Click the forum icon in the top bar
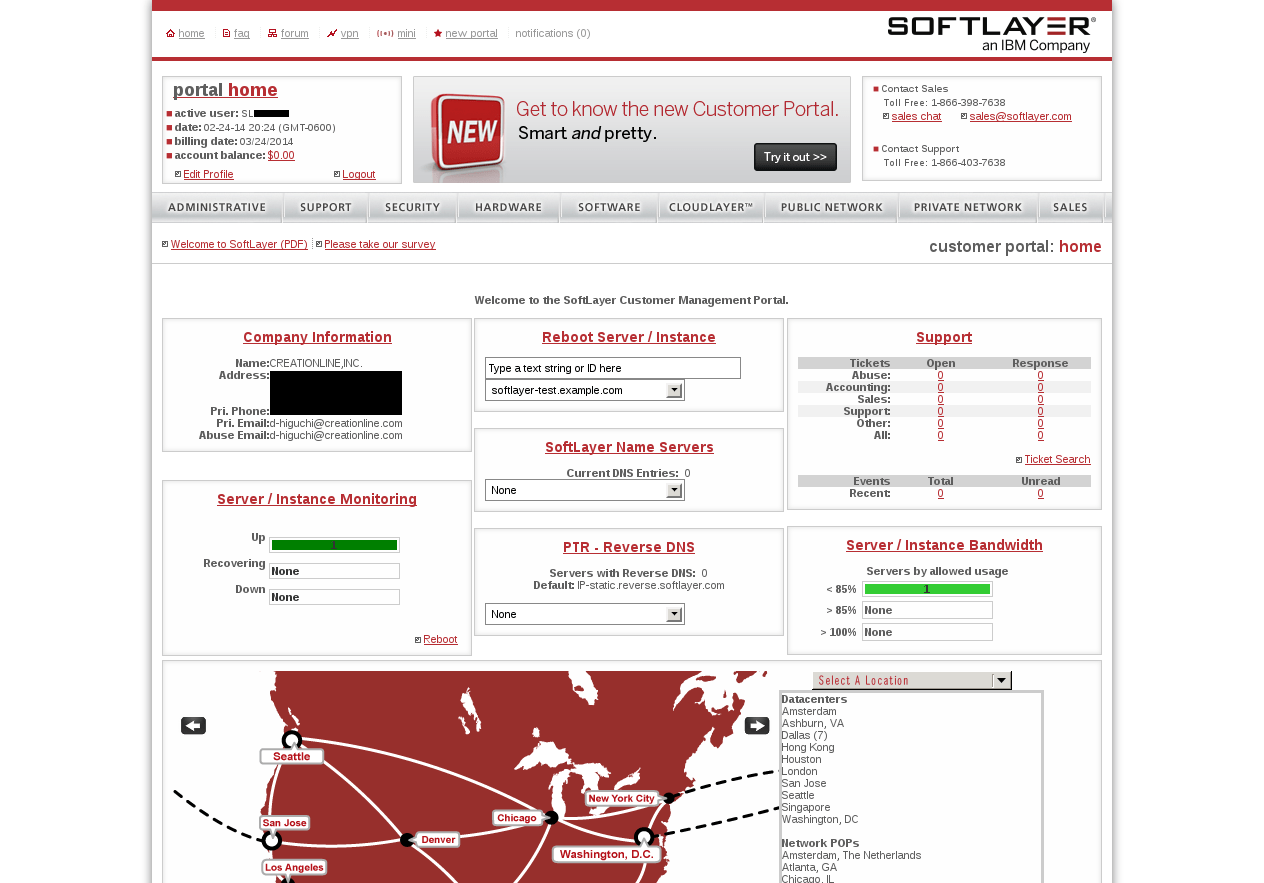This screenshot has width=1264, height=883. click(x=272, y=34)
